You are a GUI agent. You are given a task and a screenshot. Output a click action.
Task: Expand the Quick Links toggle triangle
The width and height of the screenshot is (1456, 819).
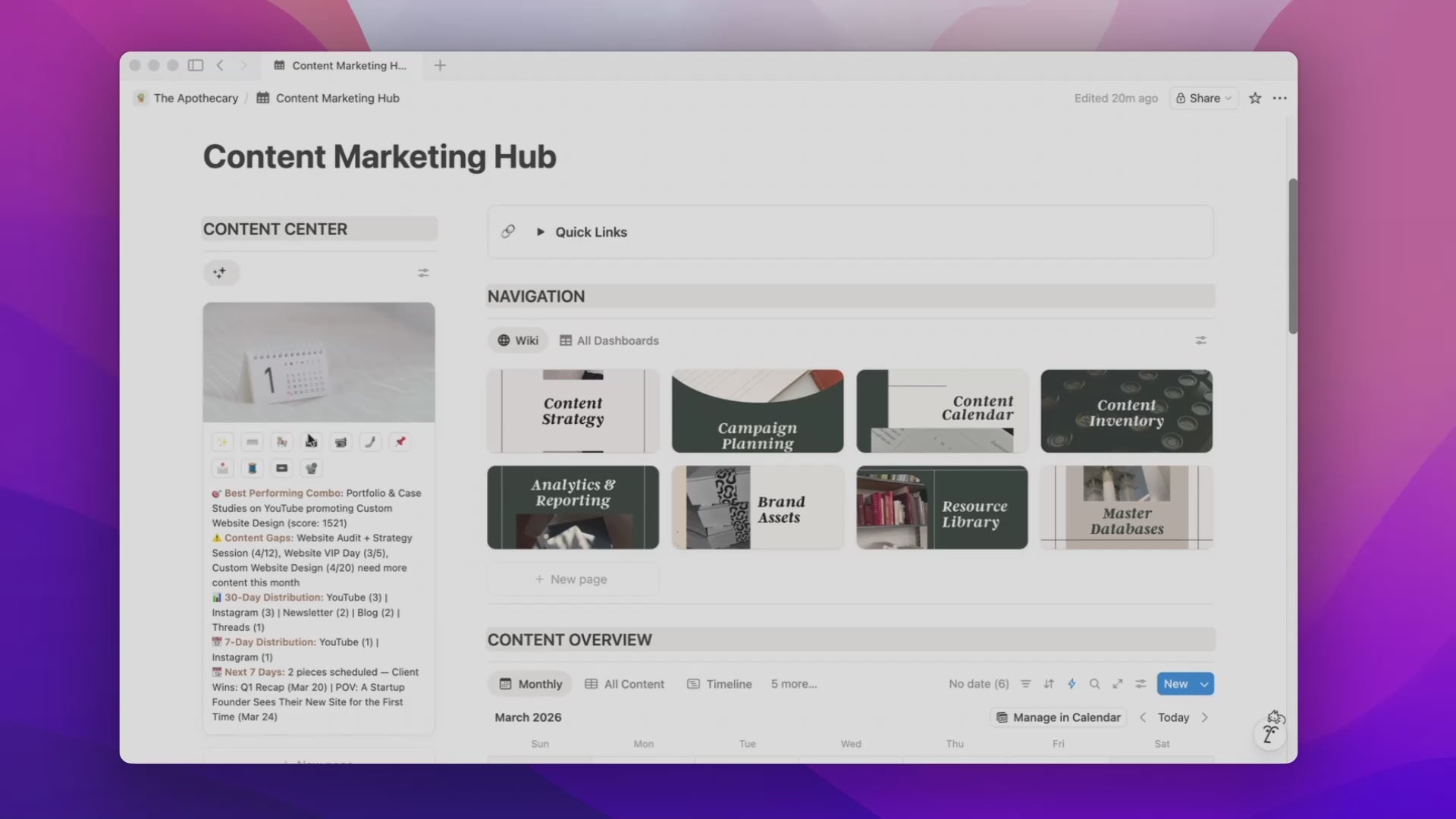[541, 232]
